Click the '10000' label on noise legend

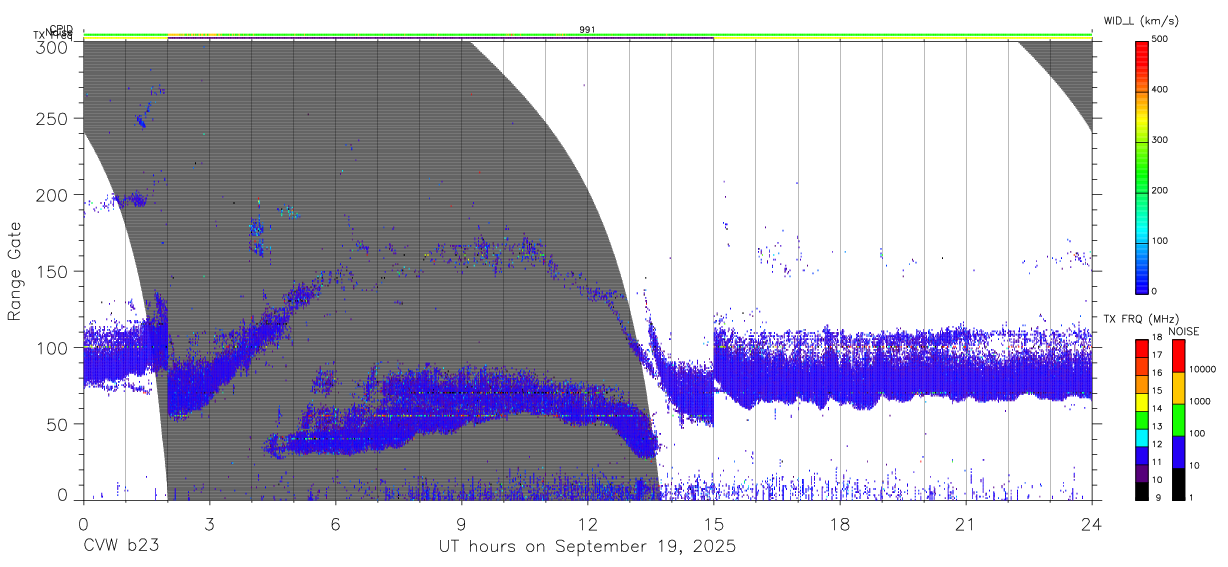coord(1202,369)
